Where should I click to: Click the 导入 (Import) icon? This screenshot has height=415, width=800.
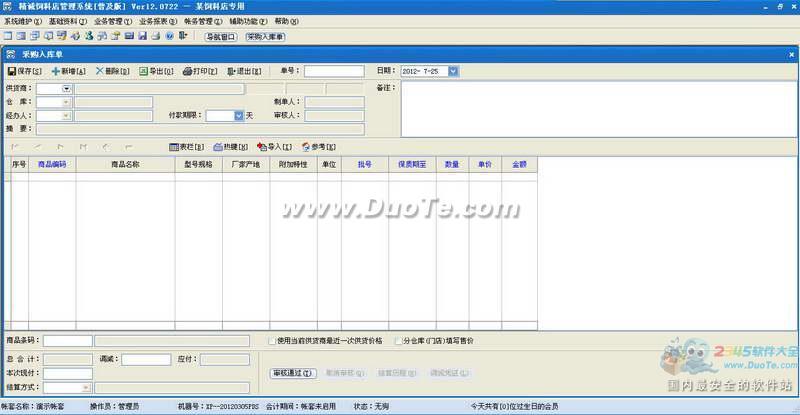262,146
